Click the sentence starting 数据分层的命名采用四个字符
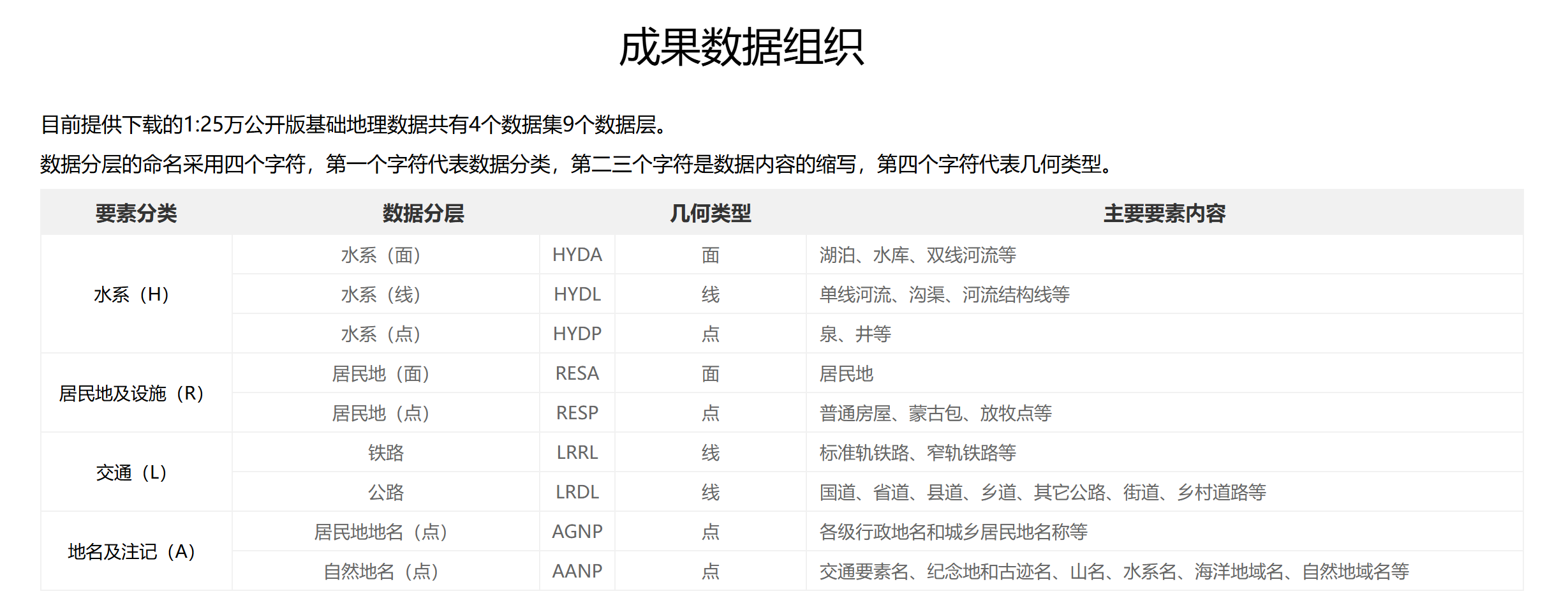This screenshot has width=1568, height=612. [x=577, y=164]
